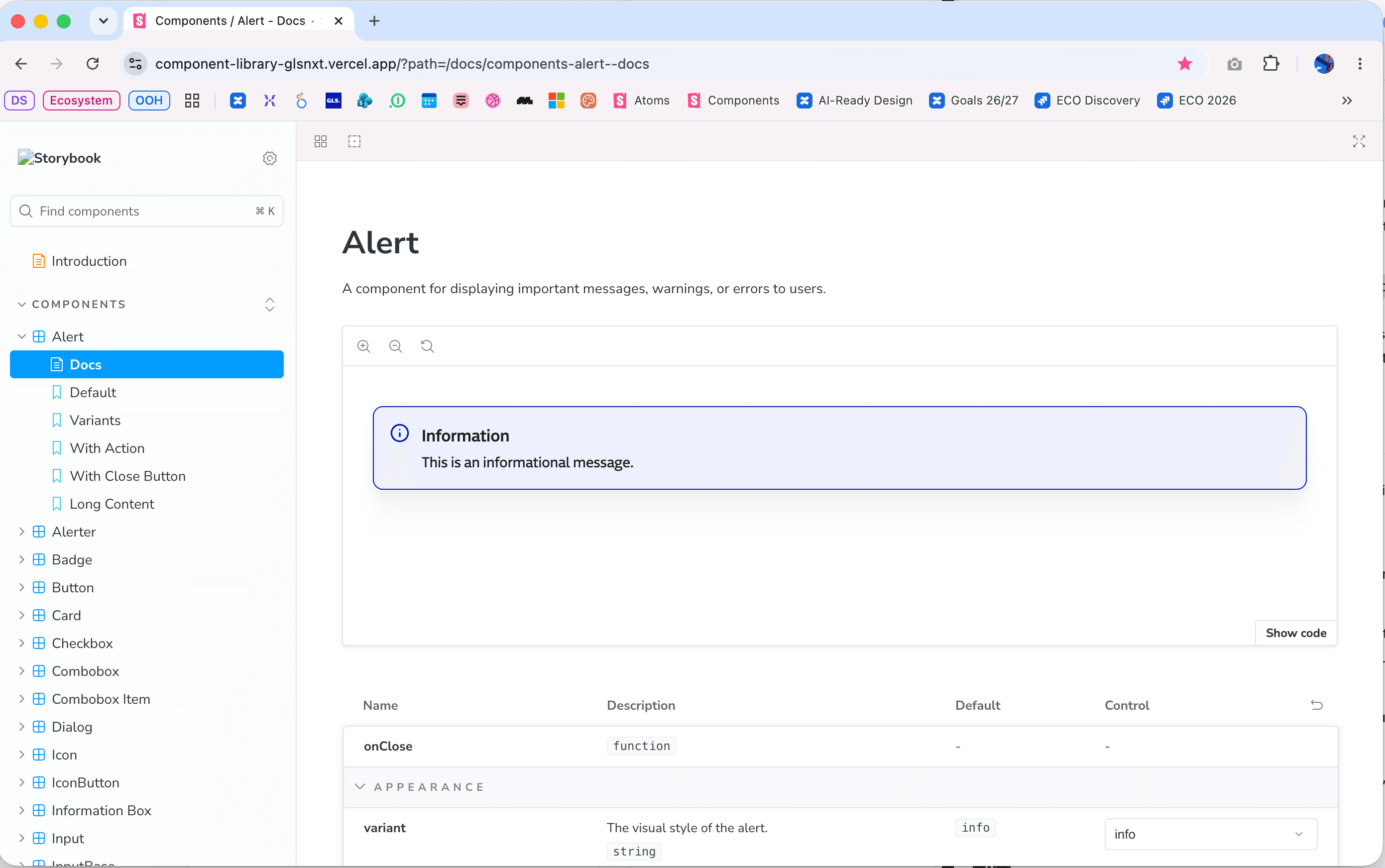Click the info circle icon in the alert
Viewport: 1385px width, 868px height.
point(400,433)
